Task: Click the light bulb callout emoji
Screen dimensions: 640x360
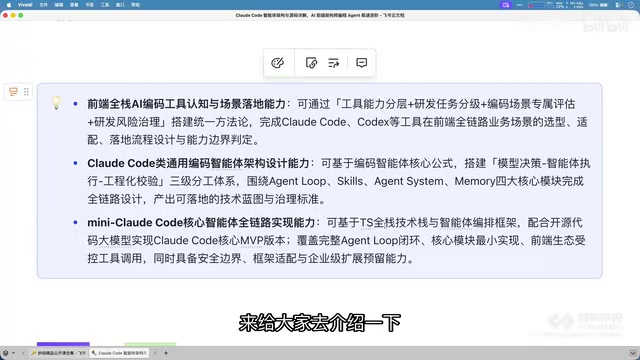Action: pos(56,103)
